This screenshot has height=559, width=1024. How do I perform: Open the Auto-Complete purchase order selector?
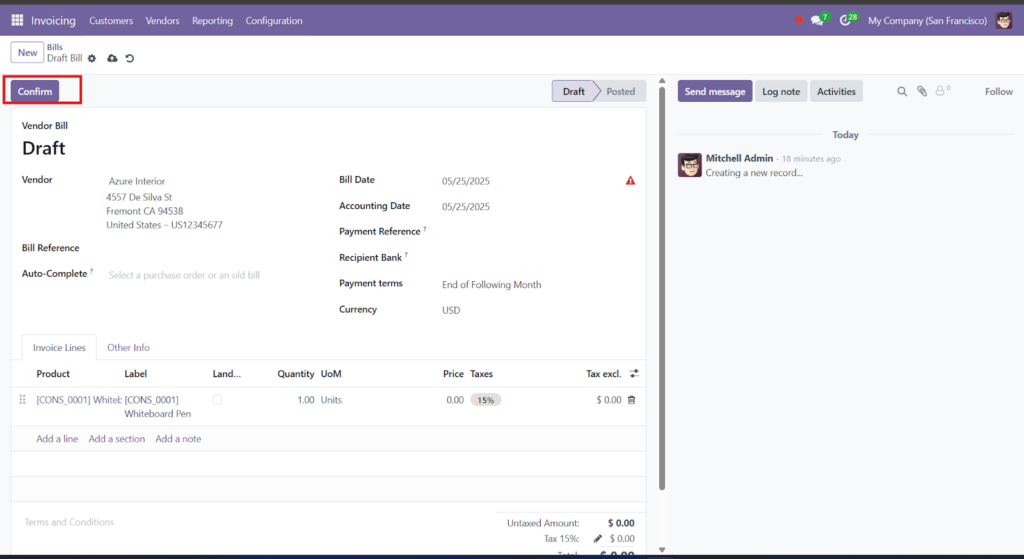216,275
